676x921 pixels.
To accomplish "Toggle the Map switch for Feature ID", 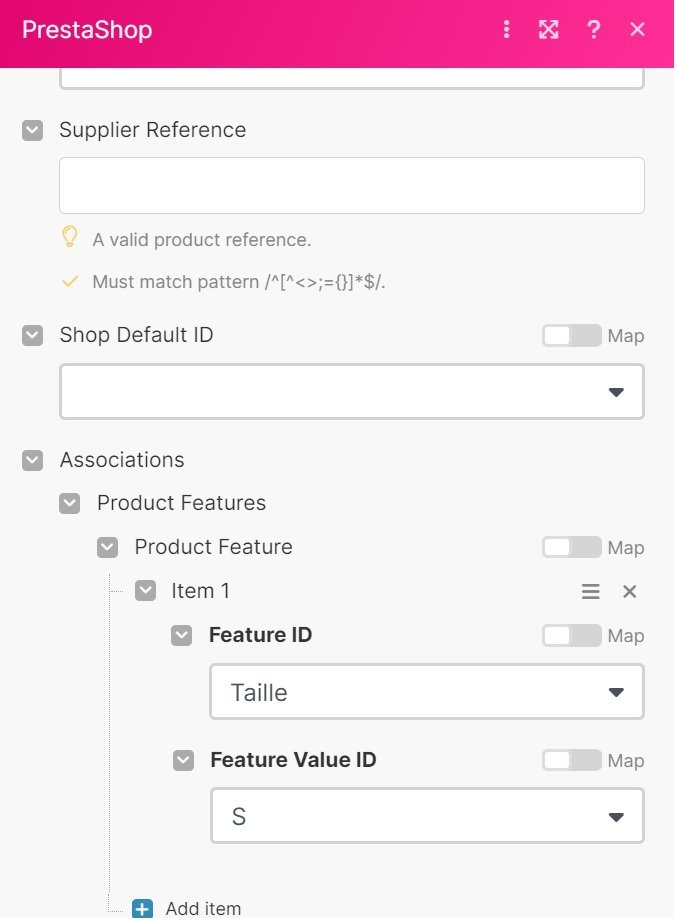I will click(571, 636).
